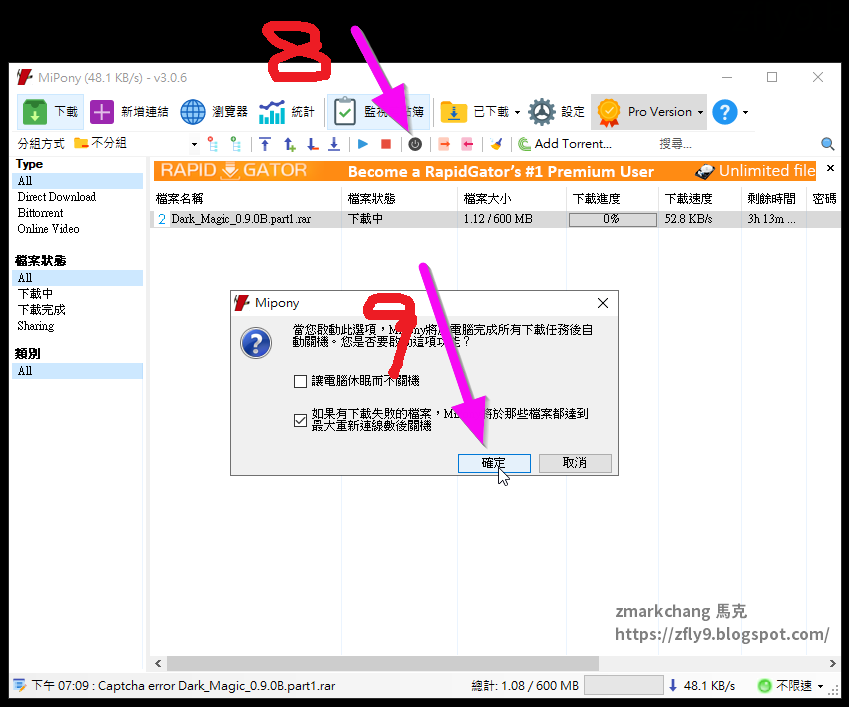
Task: Click the Pro Version badge icon
Action: [609, 112]
